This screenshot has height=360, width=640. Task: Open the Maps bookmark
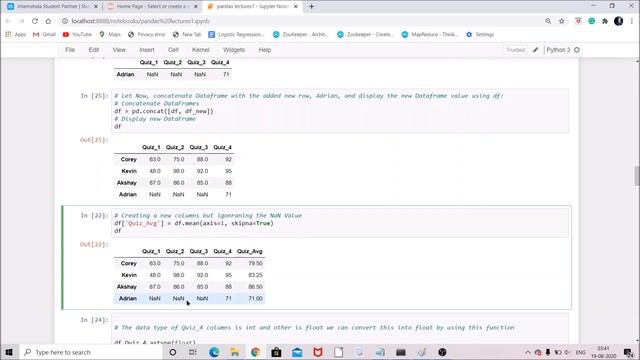(x=110, y=35)
